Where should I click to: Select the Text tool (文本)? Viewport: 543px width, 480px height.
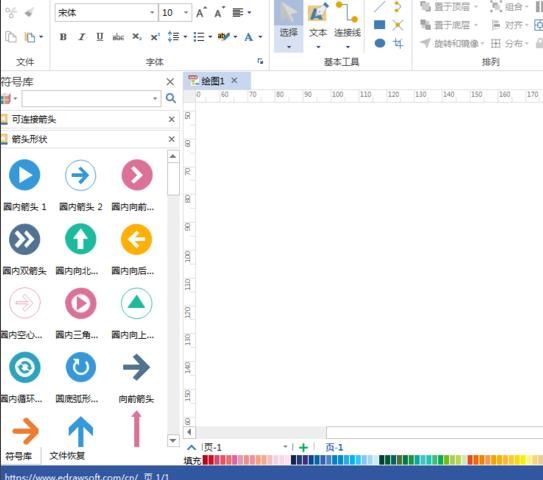coord(318,25)
